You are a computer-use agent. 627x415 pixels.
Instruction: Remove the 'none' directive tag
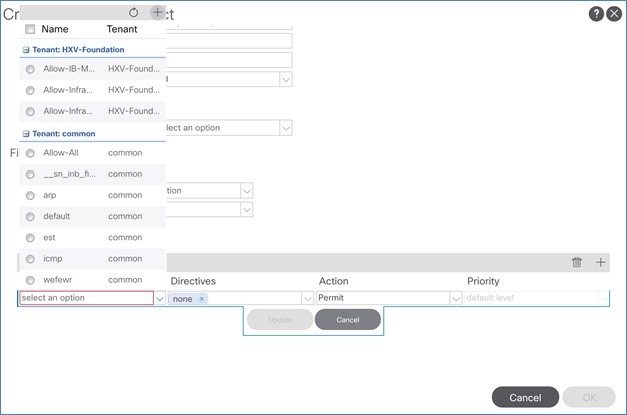click(202, 299)
